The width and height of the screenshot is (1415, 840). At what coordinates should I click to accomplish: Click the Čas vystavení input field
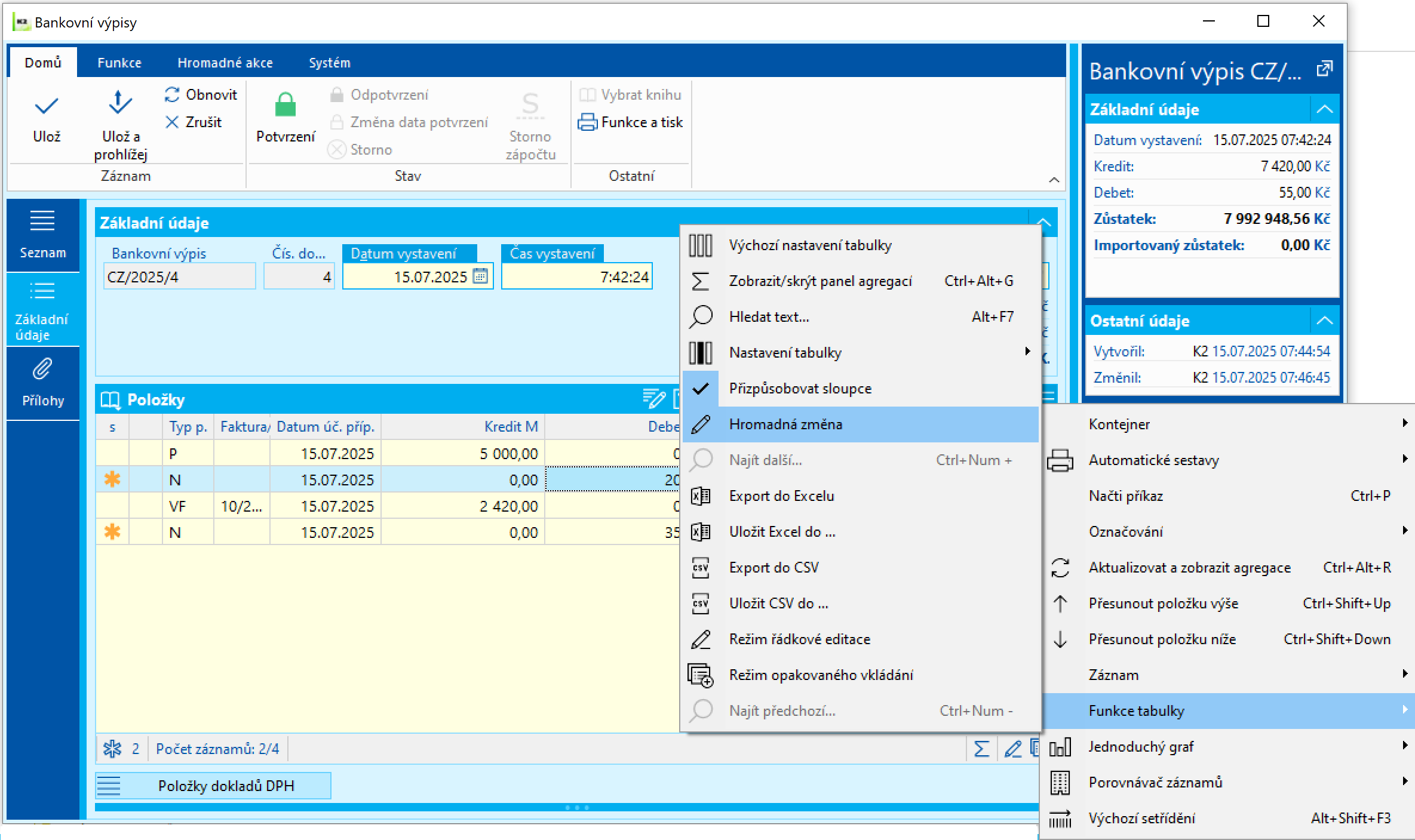tap(576, 277)
